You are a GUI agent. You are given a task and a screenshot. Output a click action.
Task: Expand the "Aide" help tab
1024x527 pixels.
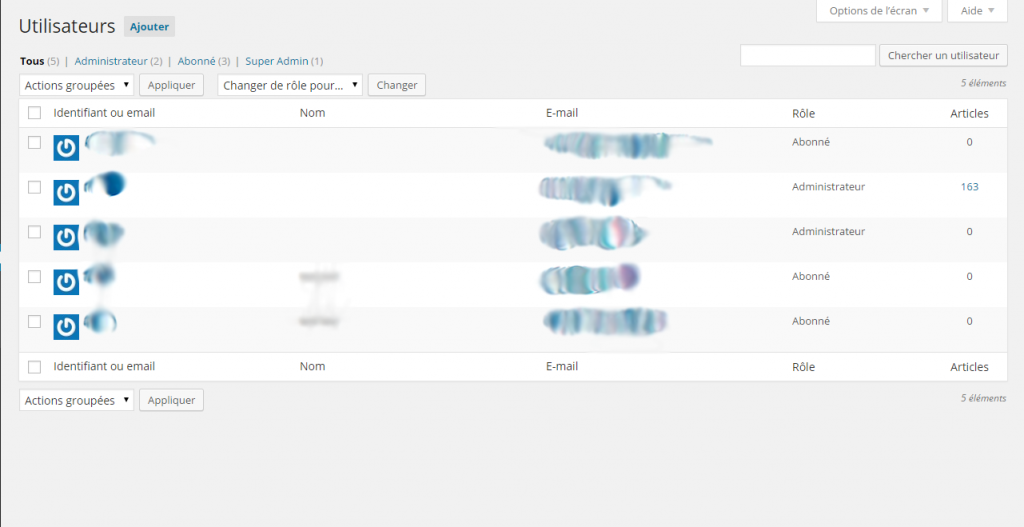pyautogui.click(x=976, y=11)
